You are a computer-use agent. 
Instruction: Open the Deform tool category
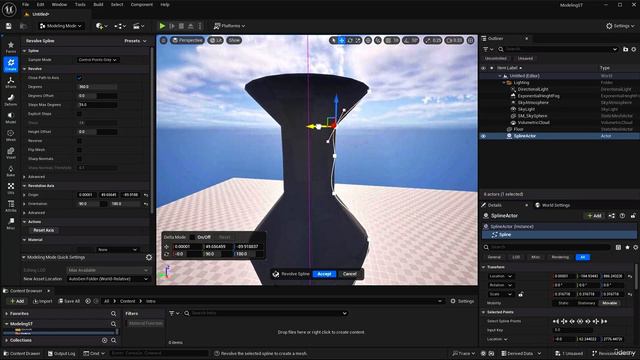11,100
